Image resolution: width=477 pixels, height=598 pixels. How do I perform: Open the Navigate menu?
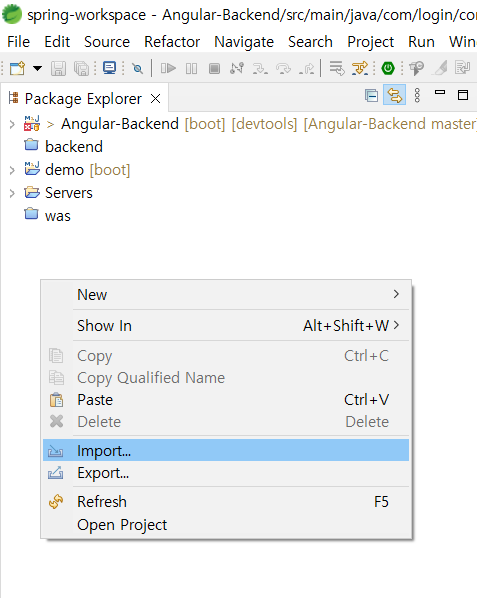[244, 42]
